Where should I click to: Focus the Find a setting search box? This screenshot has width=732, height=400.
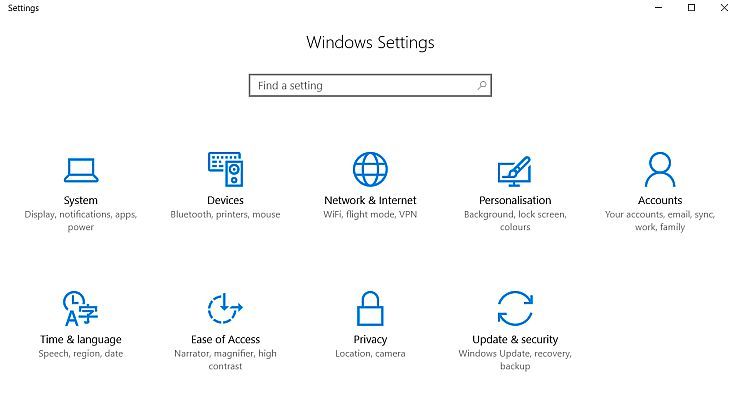(370, 85)
